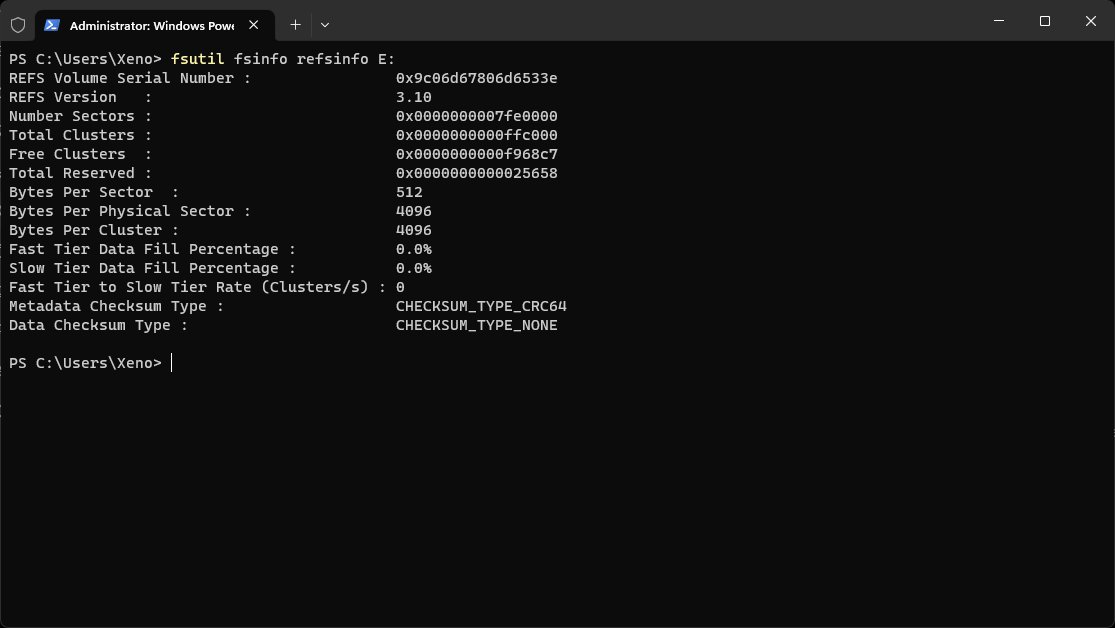Open the new tab dropdown chevron

324,24
